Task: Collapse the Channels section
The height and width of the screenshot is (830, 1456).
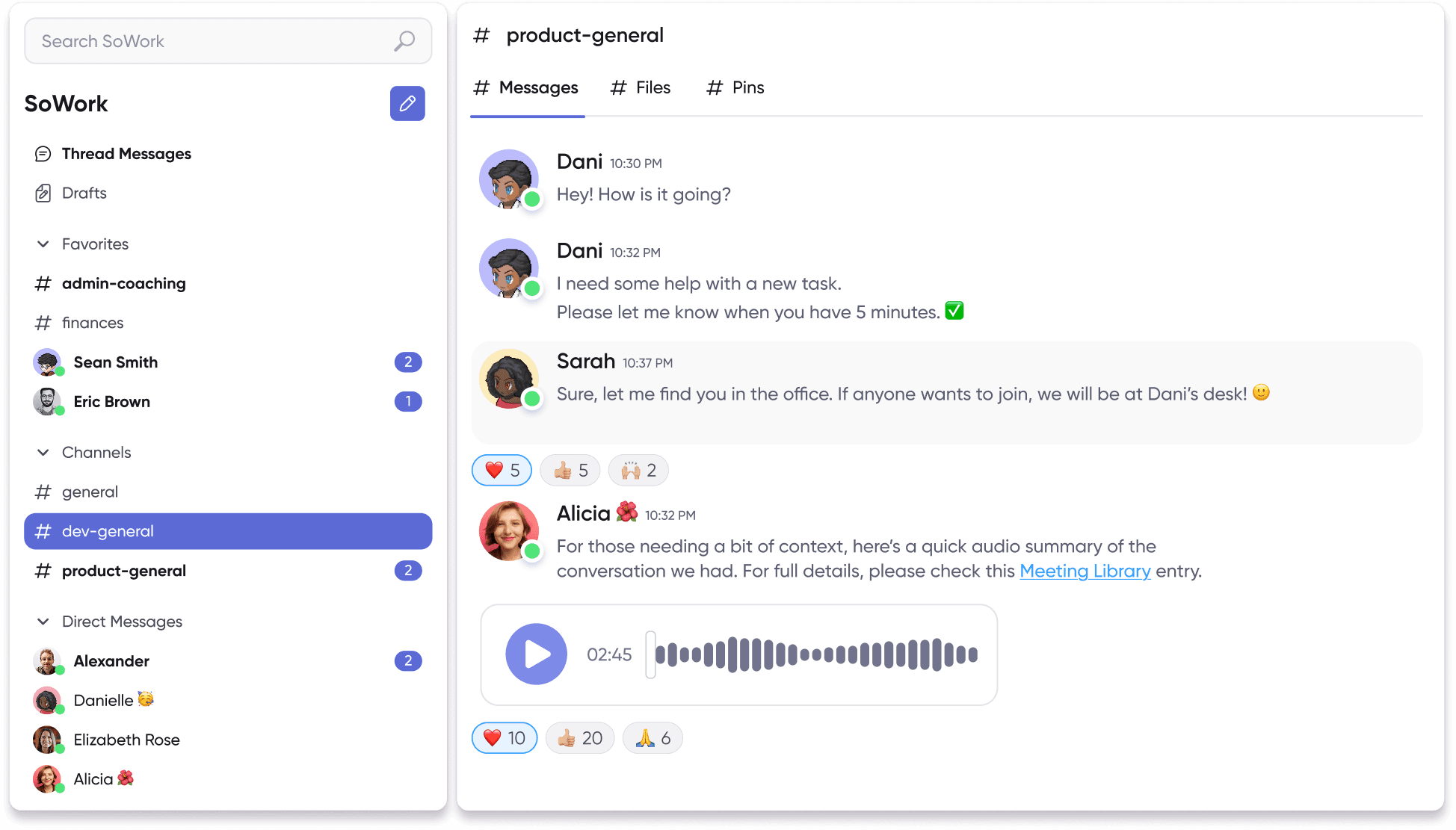Action: click(x=43, y=453)
